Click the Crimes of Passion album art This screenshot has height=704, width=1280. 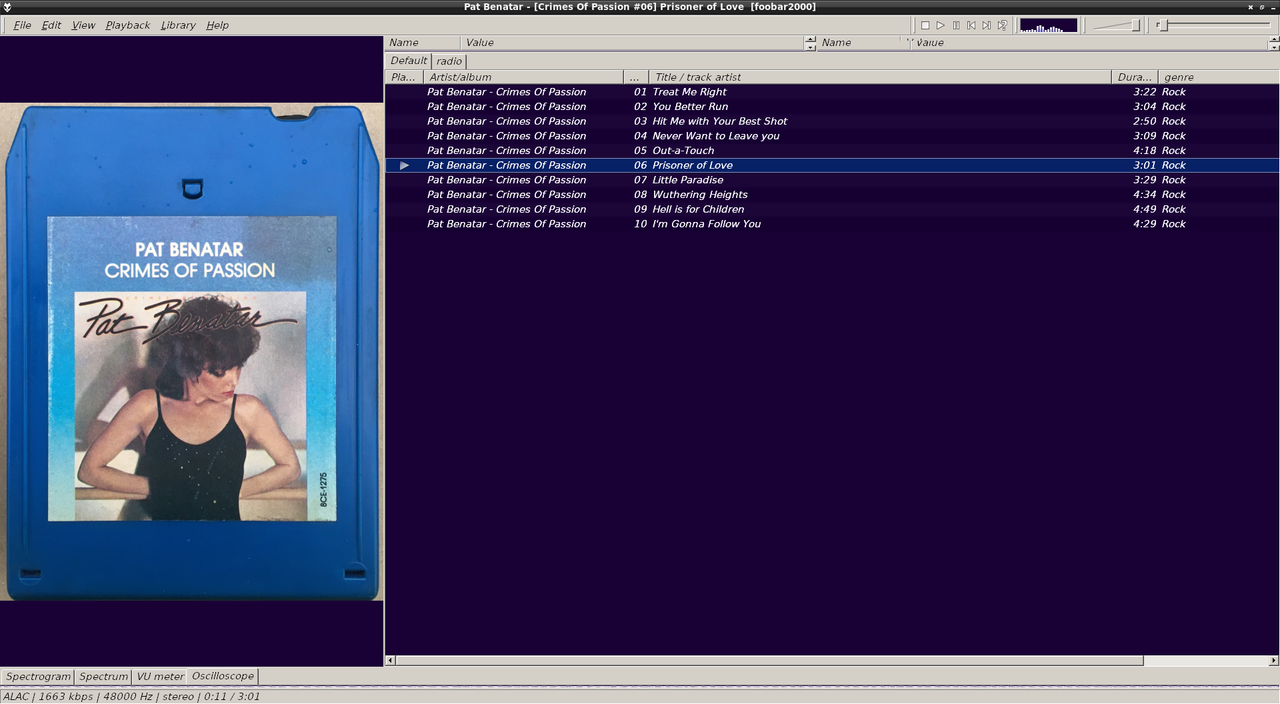pos(191,352)
